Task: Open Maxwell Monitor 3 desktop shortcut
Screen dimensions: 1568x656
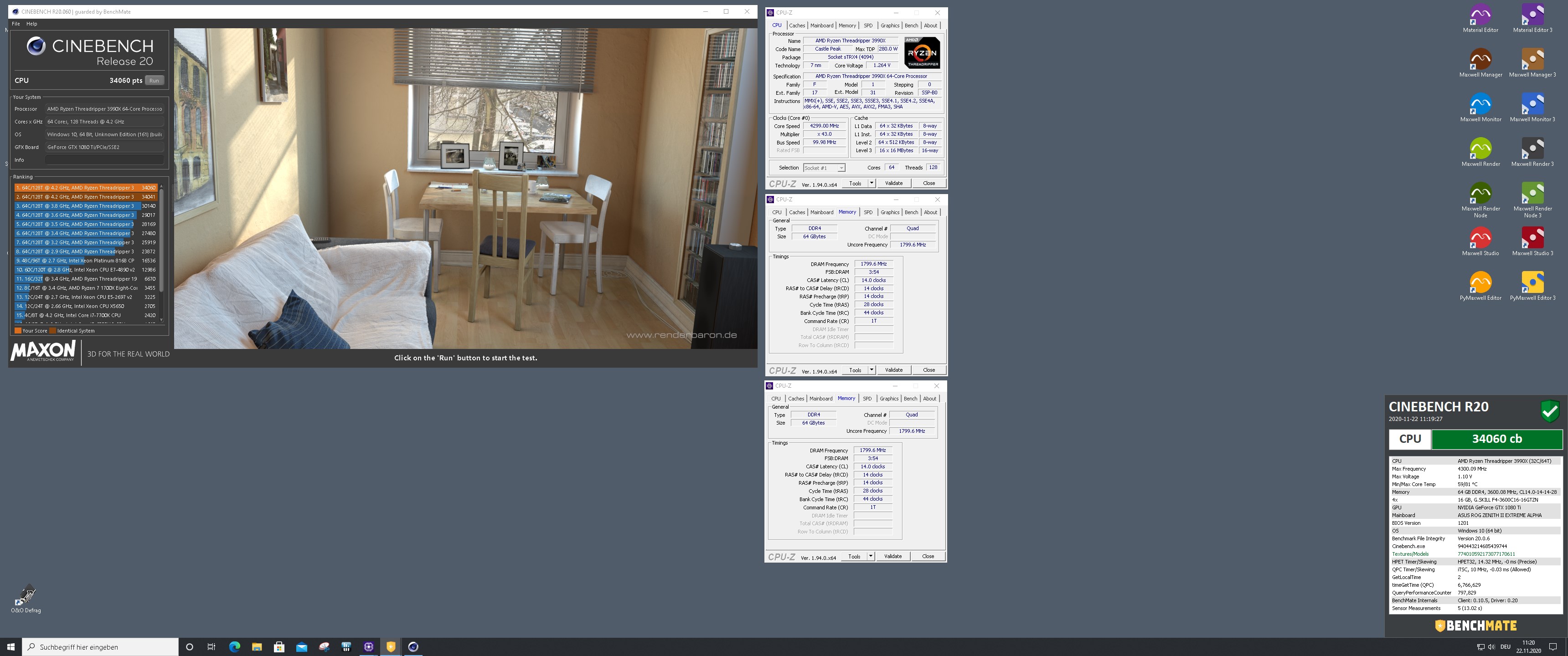Action: point(1532,107)
